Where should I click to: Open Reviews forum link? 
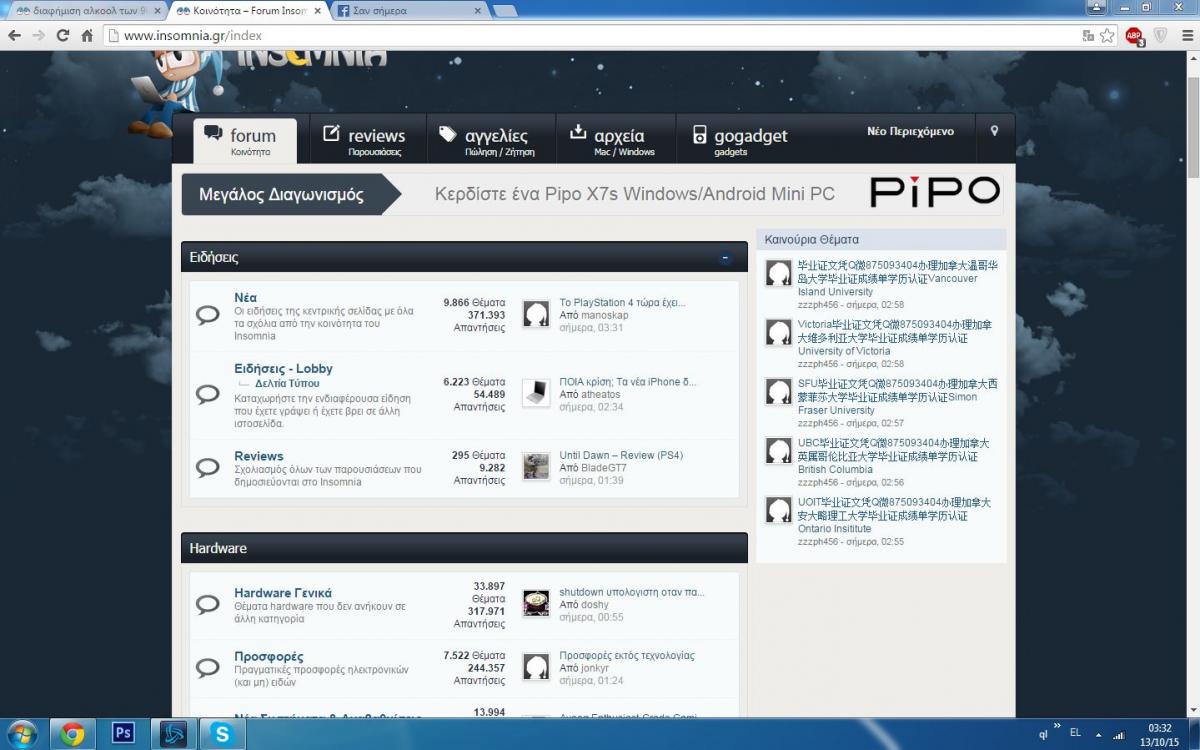coord(259,456)
